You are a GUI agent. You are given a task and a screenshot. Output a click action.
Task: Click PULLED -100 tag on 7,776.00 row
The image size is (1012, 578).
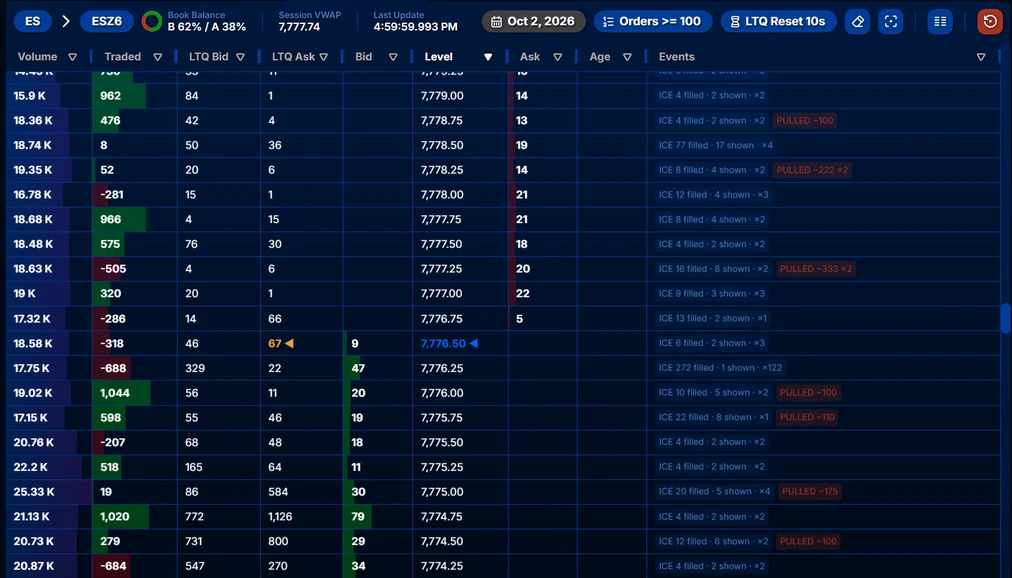coord(808,393)
